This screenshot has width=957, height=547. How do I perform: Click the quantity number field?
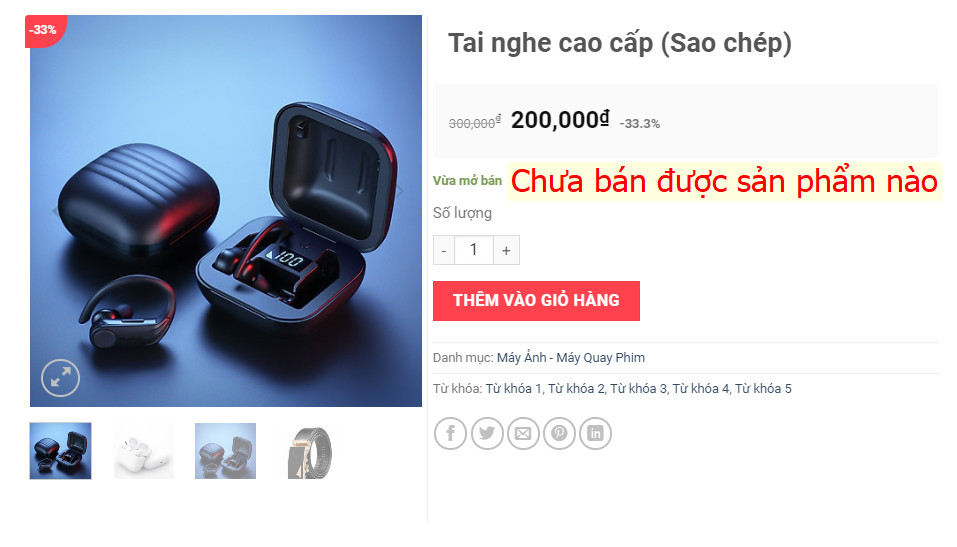[x=474, y=250]
